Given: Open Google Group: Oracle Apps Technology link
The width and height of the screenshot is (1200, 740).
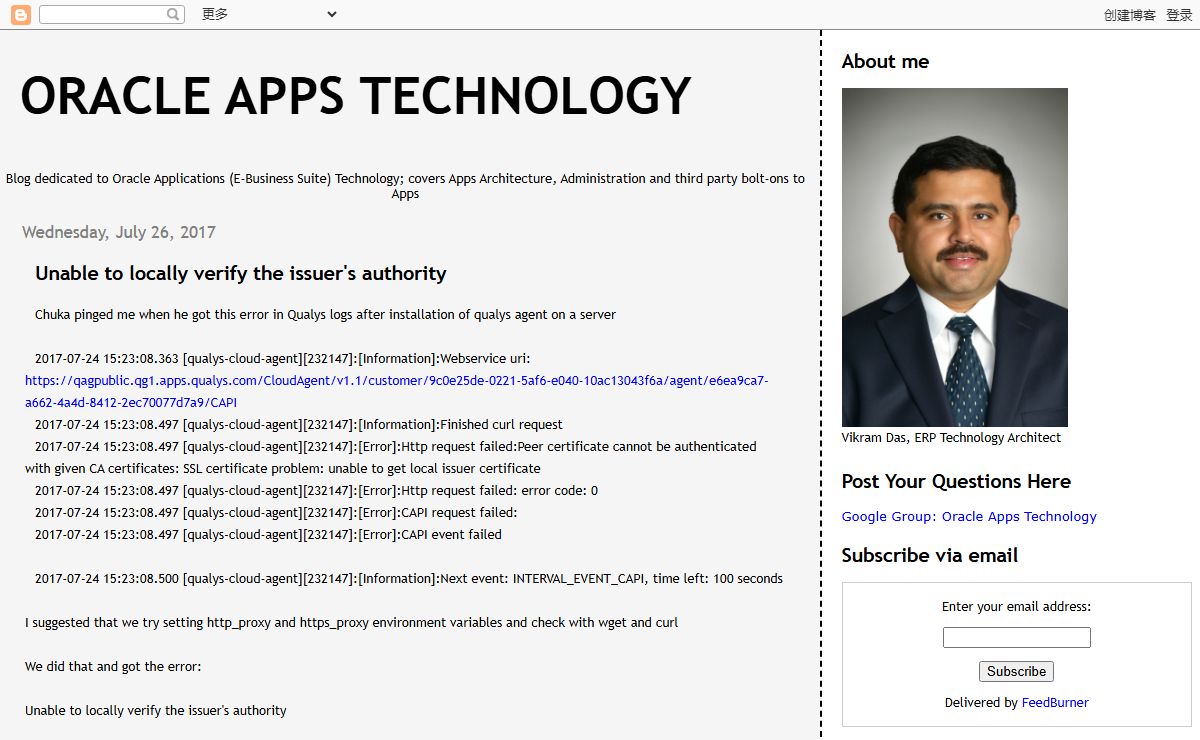Looking at the screenshot, I should point(969,517).
